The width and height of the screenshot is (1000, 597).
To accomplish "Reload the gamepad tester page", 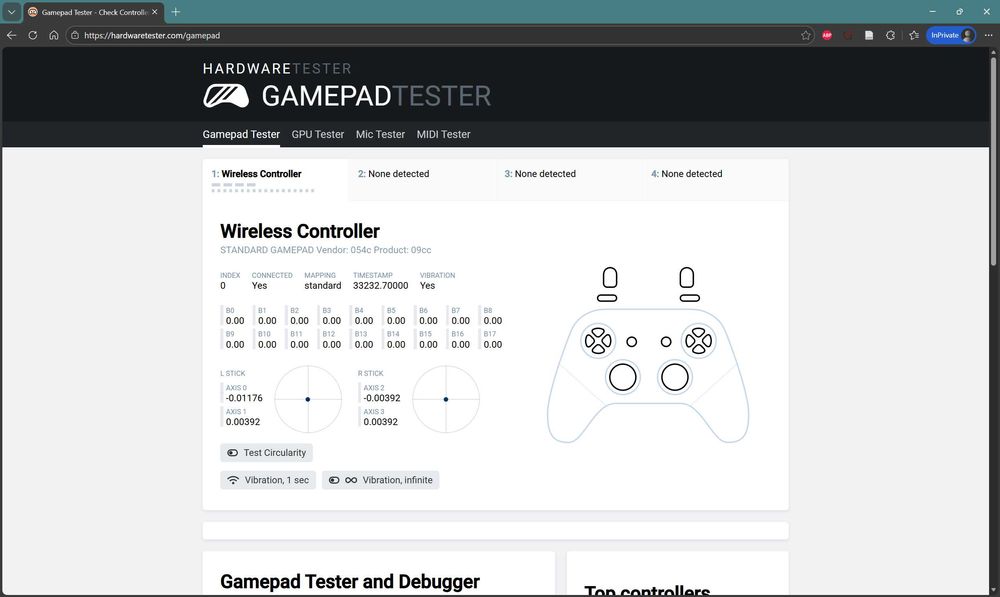I will (33, 35).
